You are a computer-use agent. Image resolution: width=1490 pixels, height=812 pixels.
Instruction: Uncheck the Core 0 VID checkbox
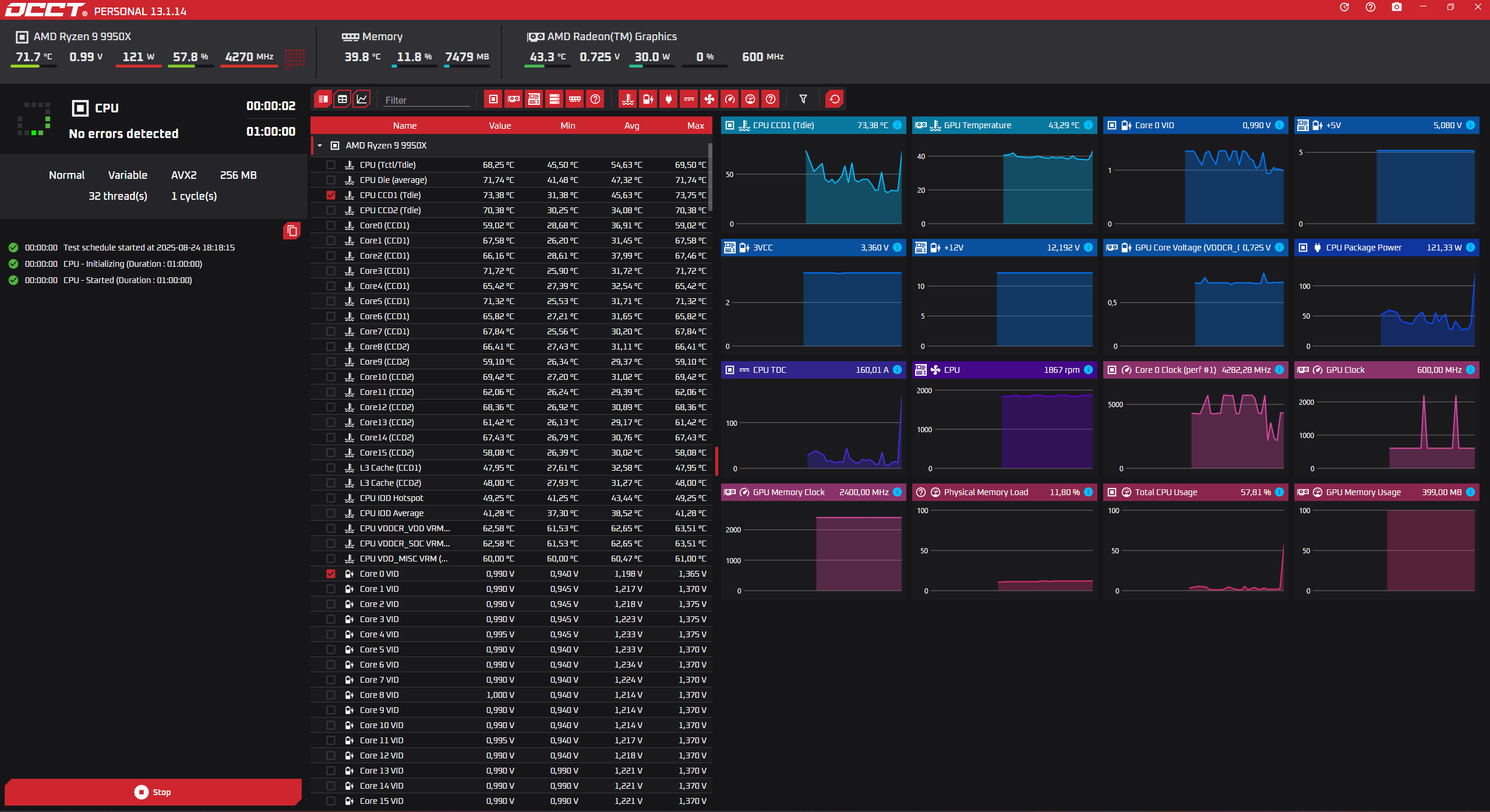pos(331,574)
